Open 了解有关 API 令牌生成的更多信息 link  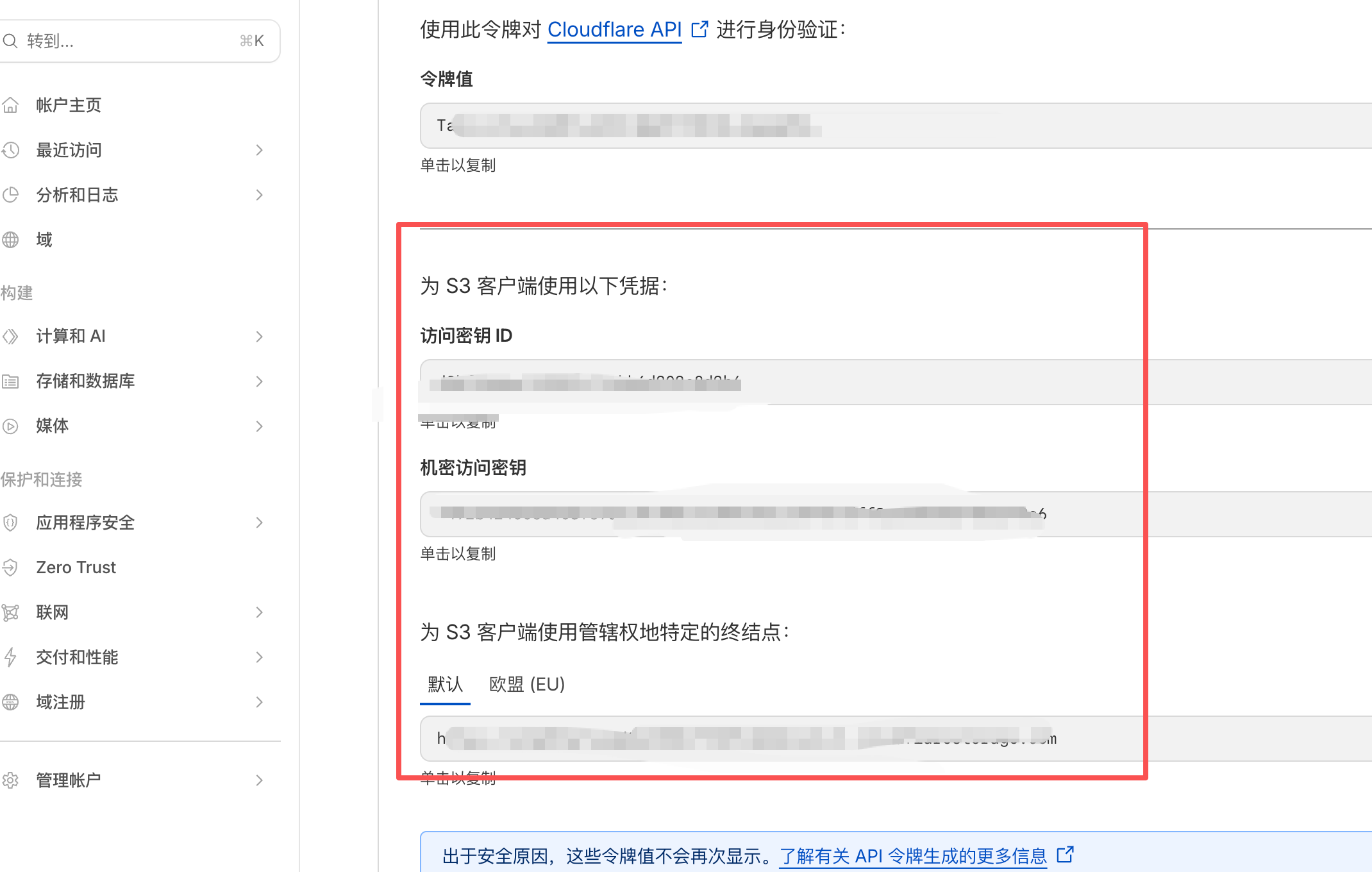[x=912, y=856]
